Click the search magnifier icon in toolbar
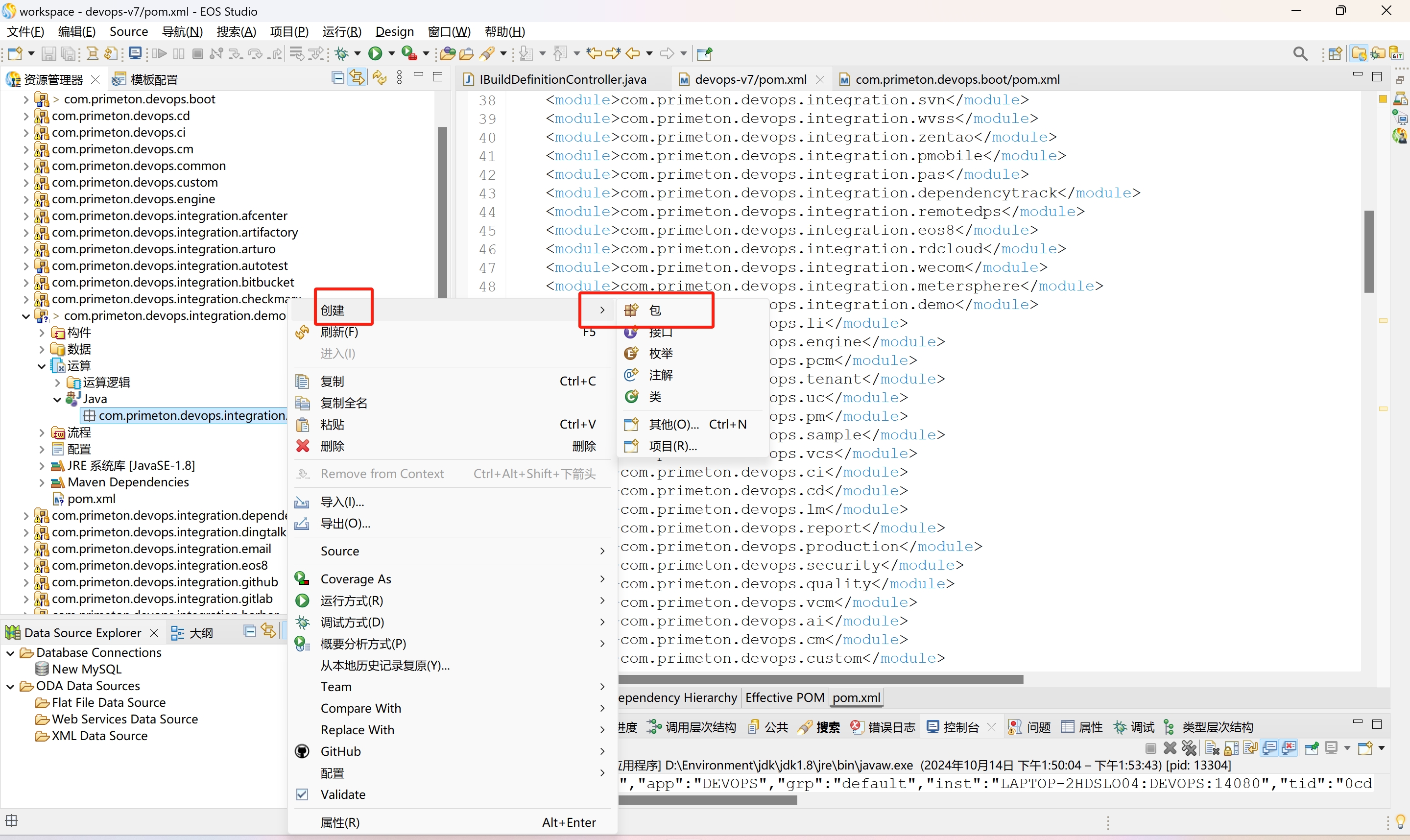The image size is (1410, 840). click(x=1300, y=54)
